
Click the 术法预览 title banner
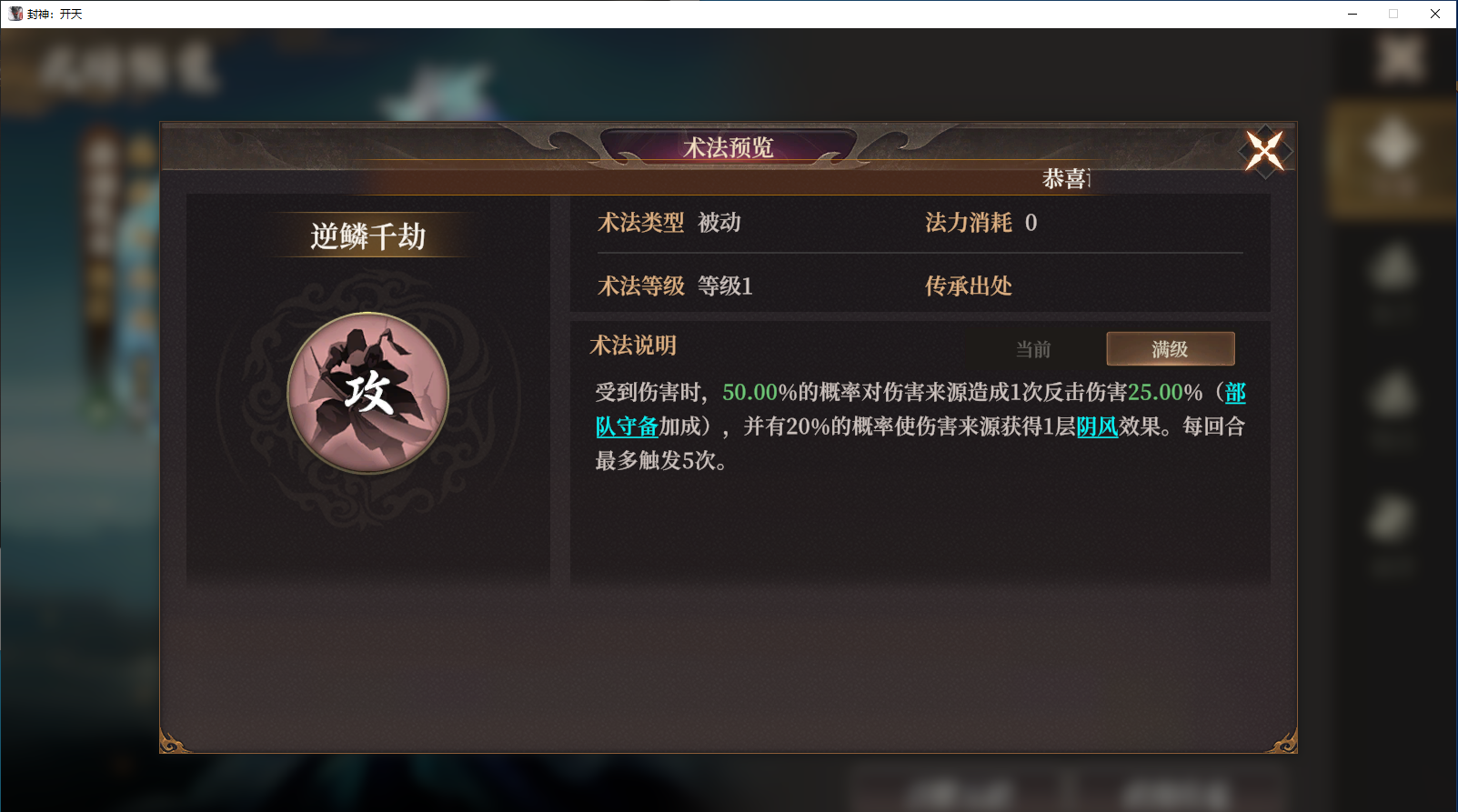coord(729,147)
